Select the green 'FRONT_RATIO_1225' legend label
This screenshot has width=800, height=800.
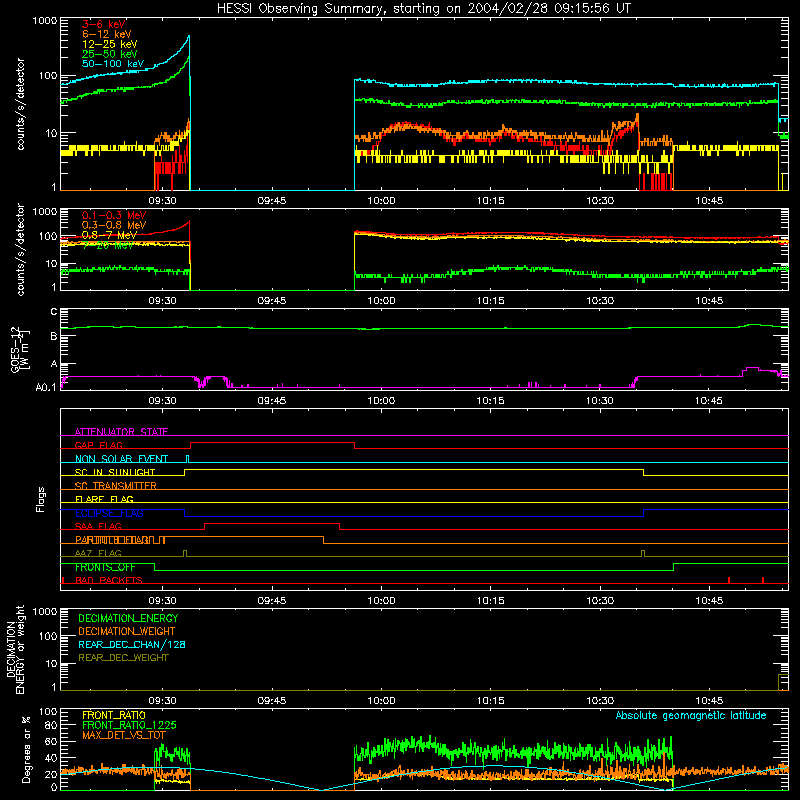129,725
